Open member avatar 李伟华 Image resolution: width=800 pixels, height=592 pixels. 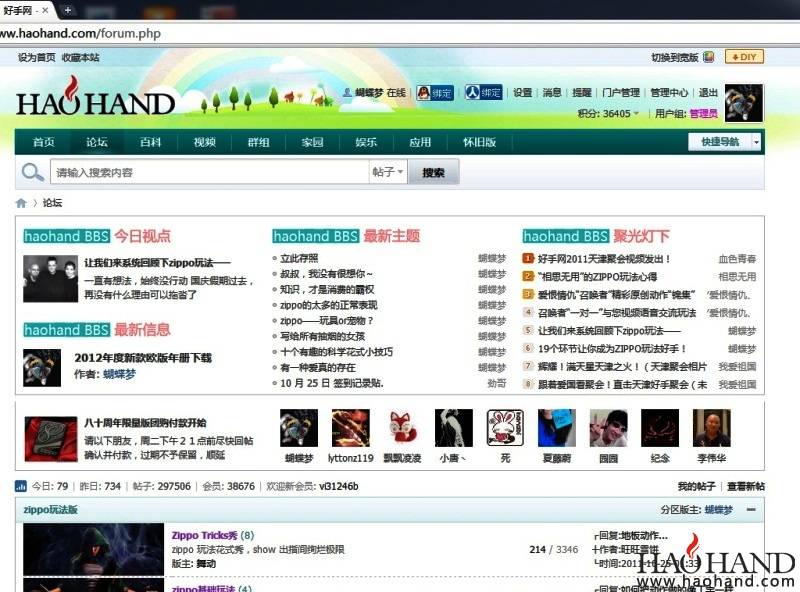click(711, 428)
